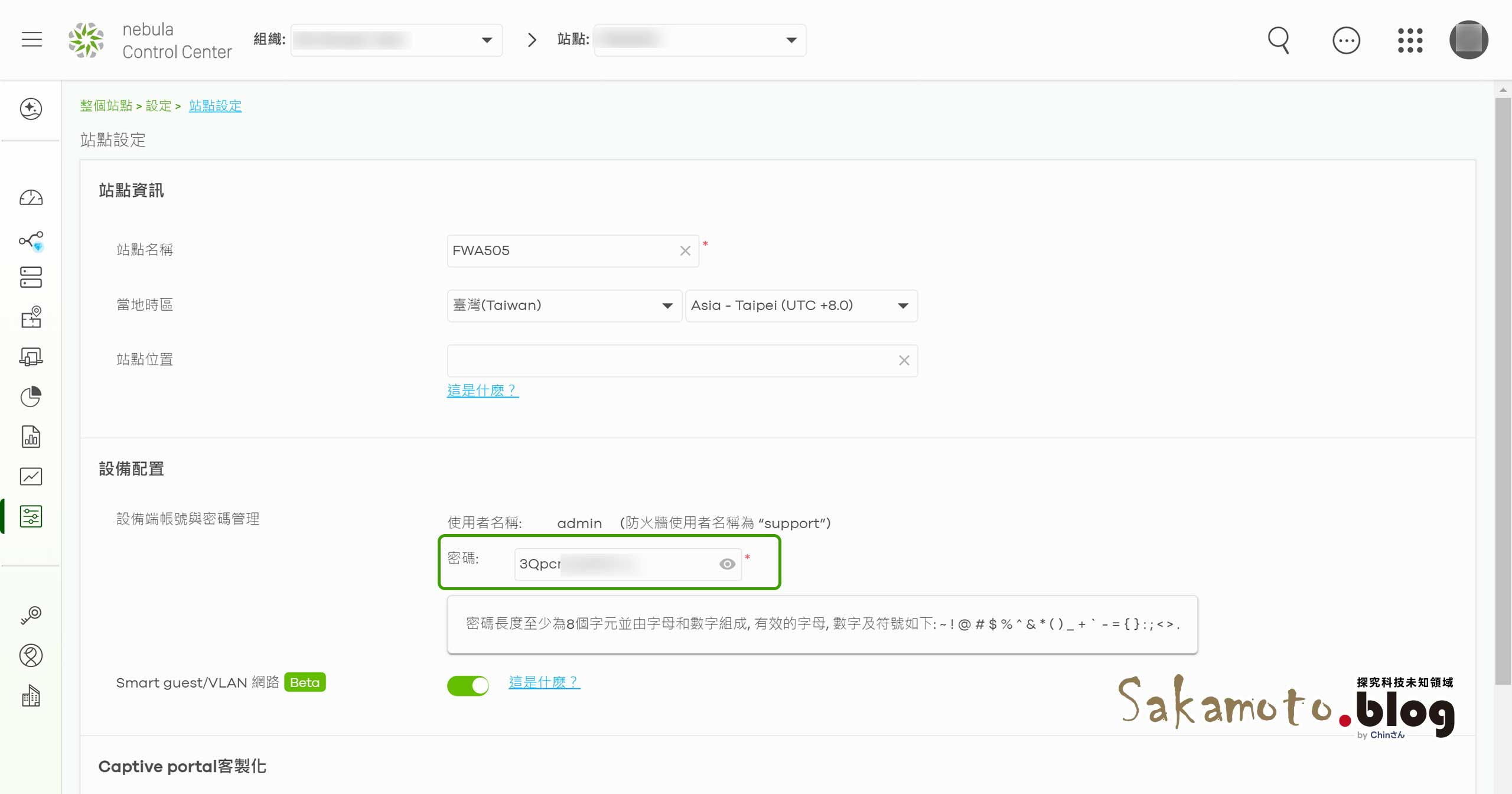Click the Beta badge

[305, 682]
